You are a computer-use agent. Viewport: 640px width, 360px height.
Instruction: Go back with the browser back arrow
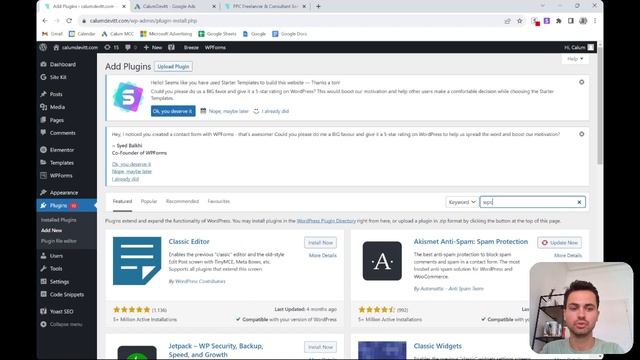tap(45, 21)
